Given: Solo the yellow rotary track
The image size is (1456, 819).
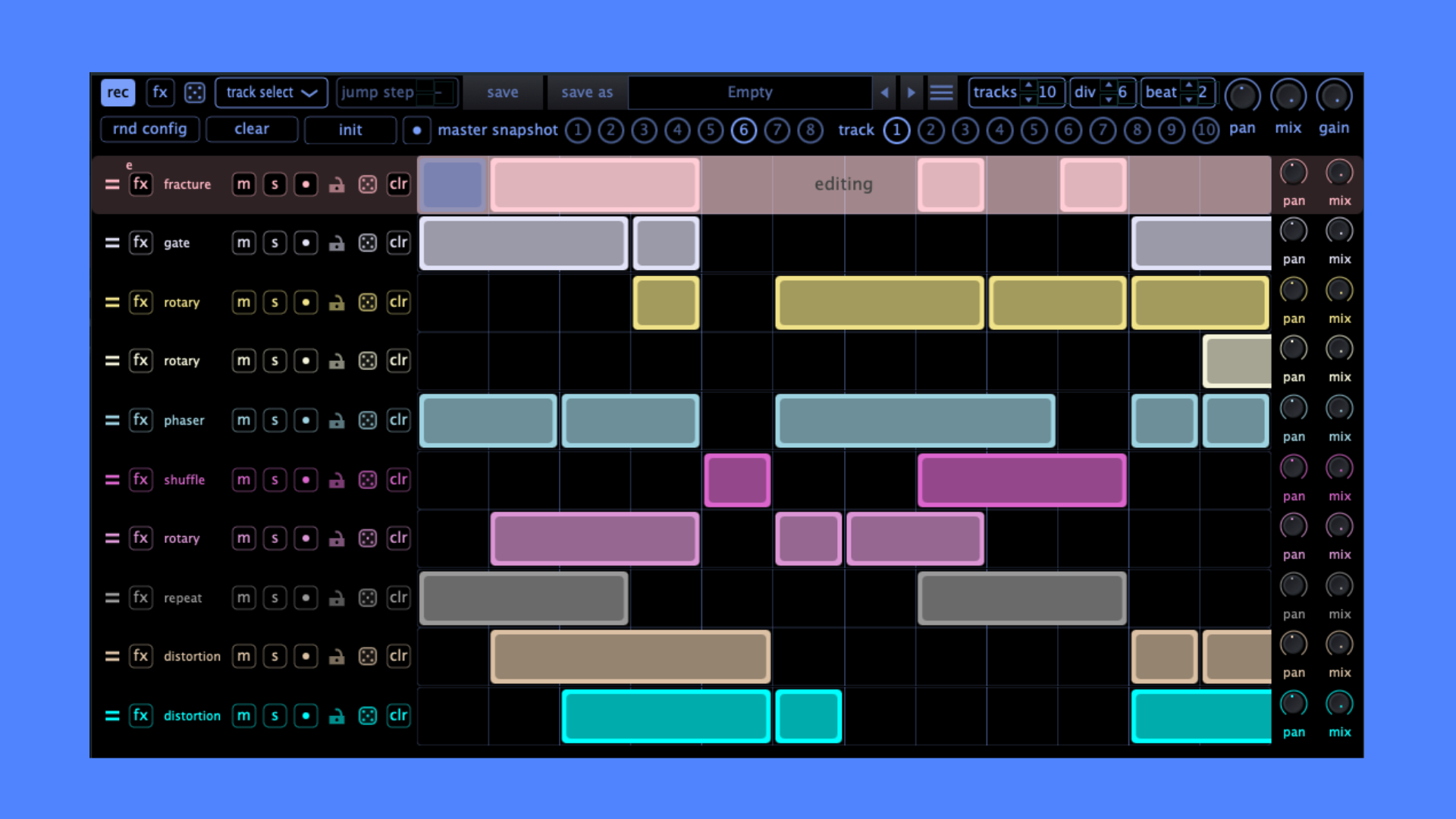Looking at the screenshot, I should coord(275,303).
